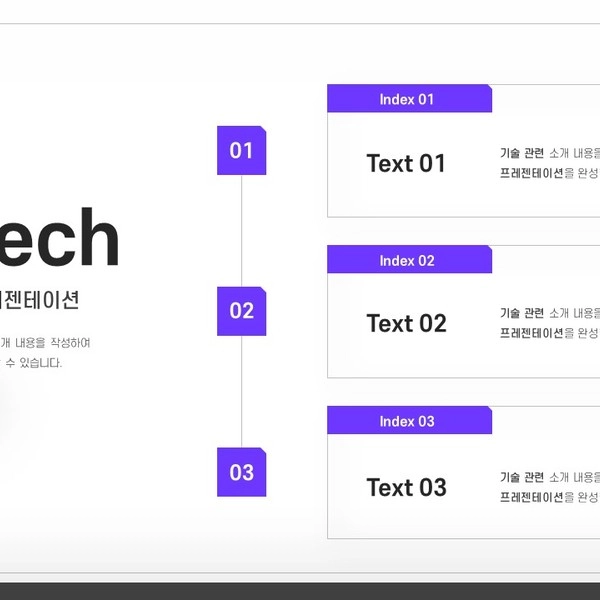Image resolution: width=600 pixels, height=600 pixels.
Task: Select the purple 02 number box
Action: (x=241, y=311)
